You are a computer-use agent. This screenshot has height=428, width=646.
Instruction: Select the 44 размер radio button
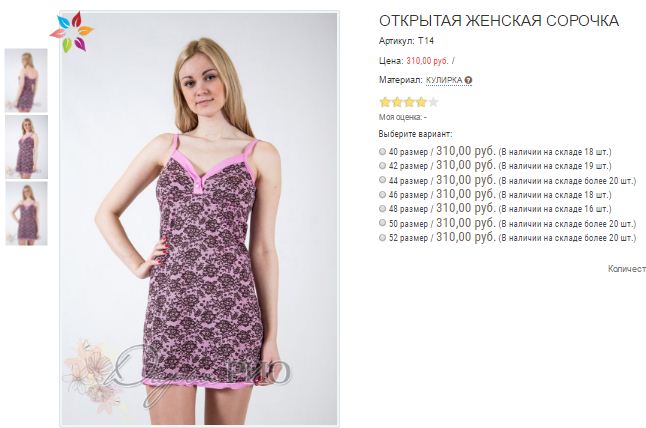coord(383,181)
